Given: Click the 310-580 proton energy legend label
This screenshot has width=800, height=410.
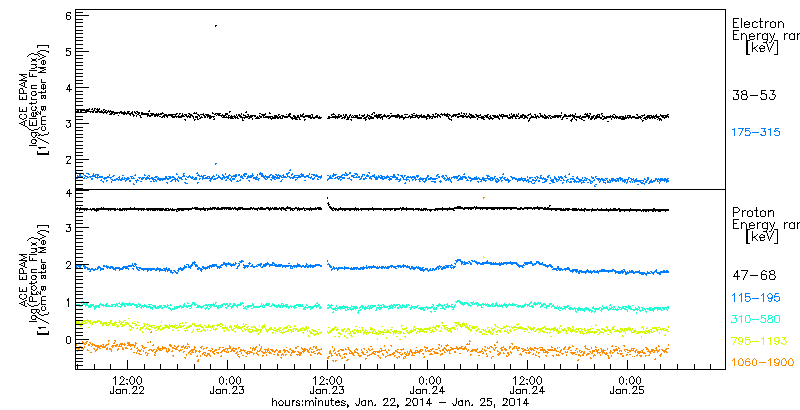Looking at the screenshot, I should [x=756, y=320].
